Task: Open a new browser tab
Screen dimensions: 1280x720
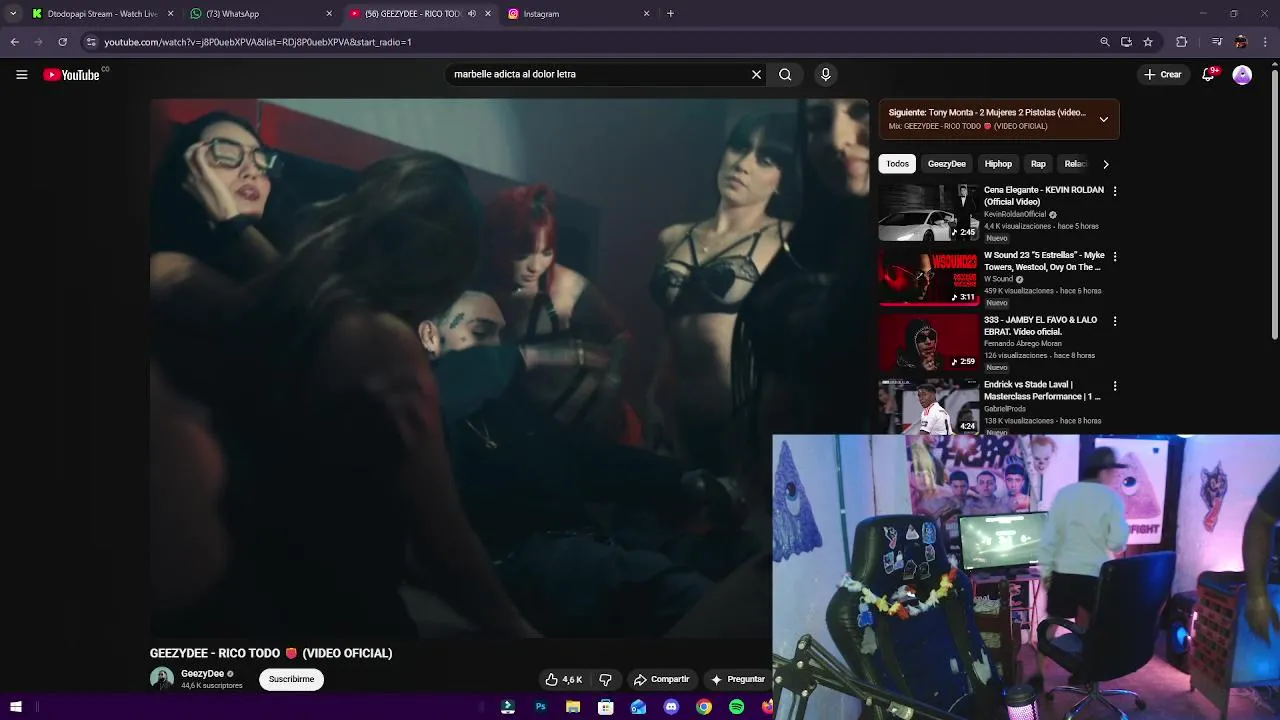Action: 670,14
